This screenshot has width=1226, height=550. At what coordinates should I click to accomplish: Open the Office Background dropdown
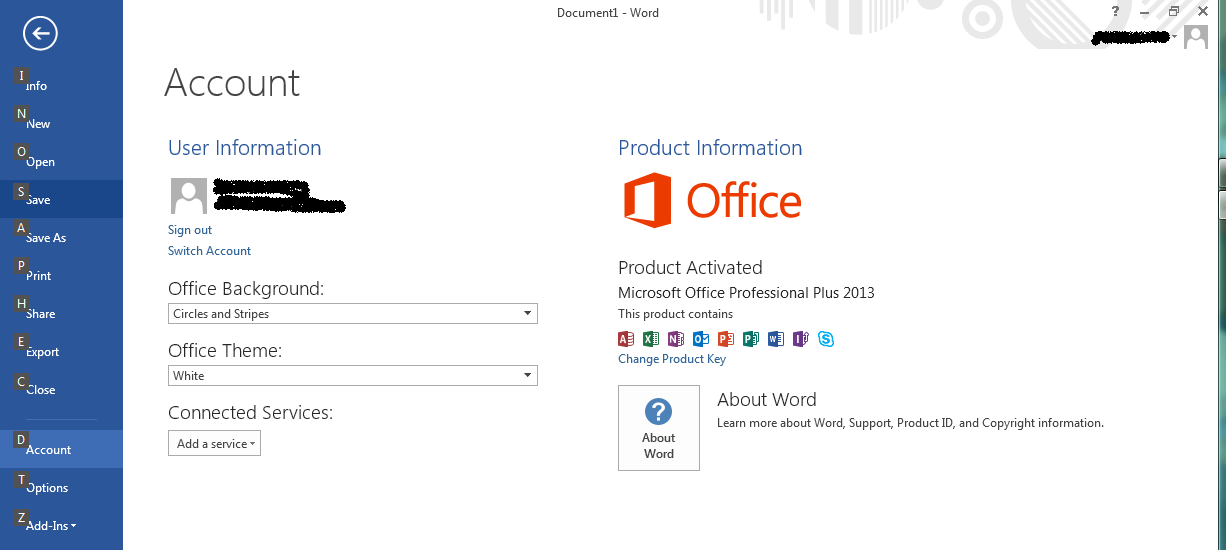tap(353, 314)
